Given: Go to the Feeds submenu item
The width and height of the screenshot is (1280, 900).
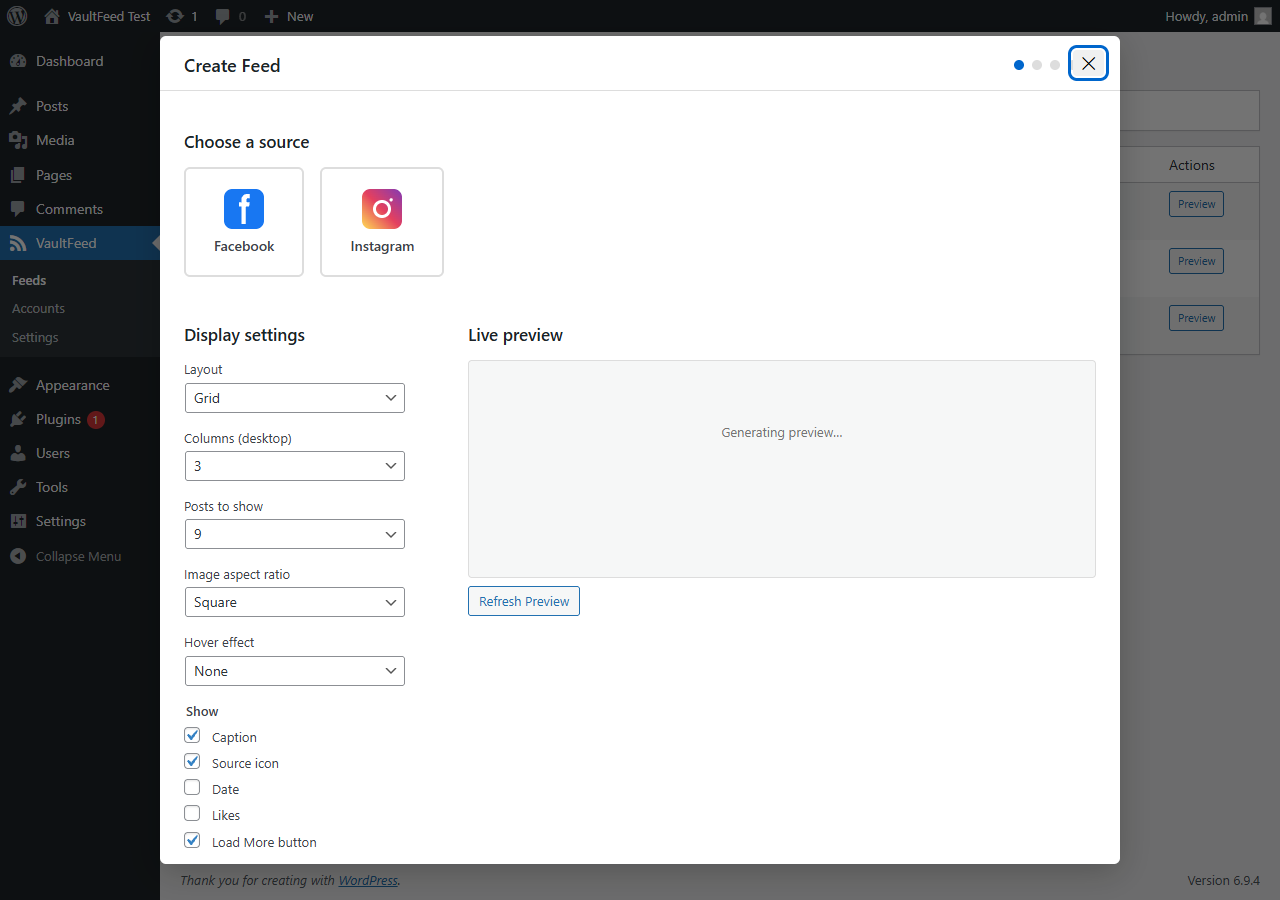Looking at the screenshot, I should 29,281.
